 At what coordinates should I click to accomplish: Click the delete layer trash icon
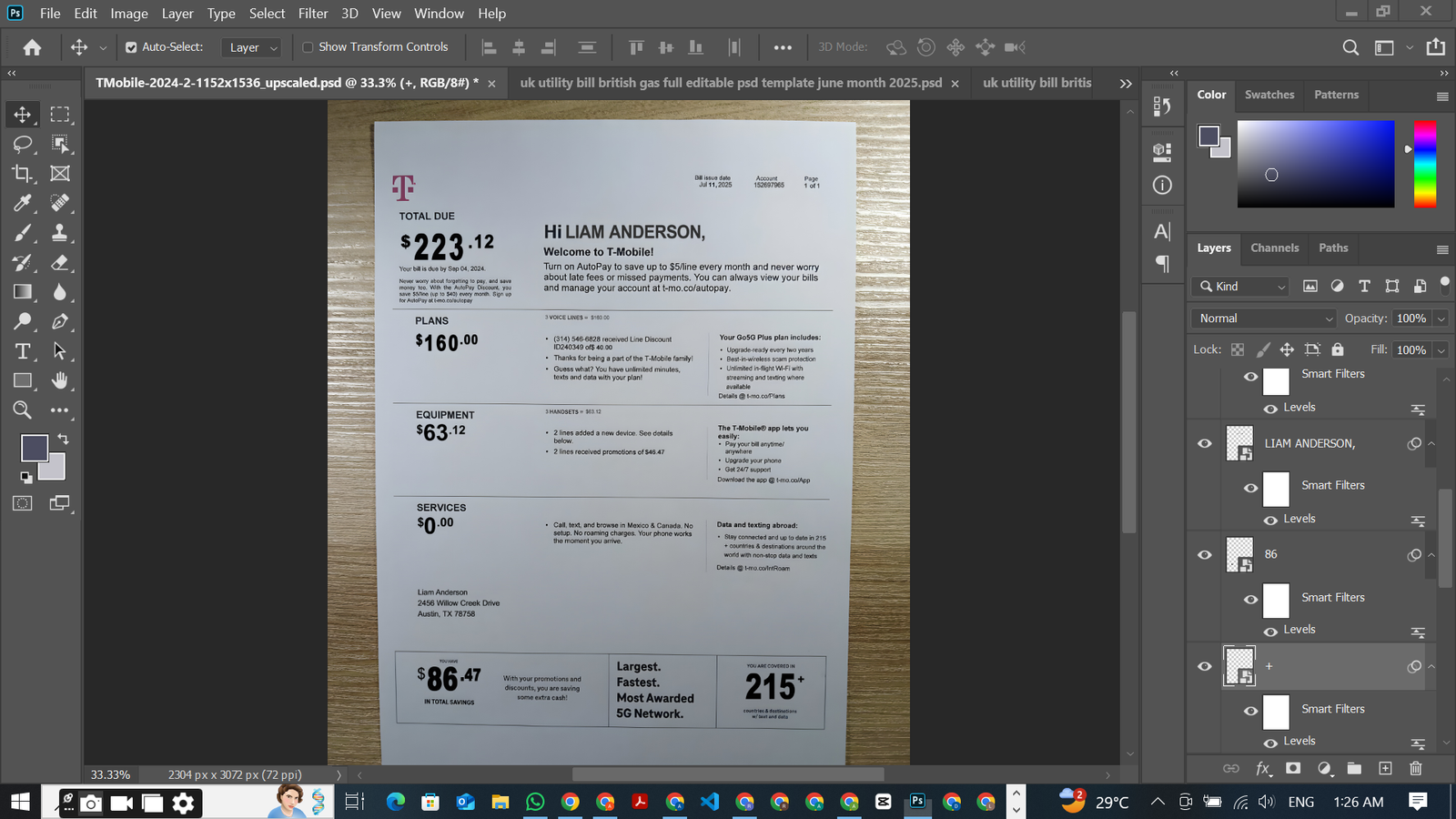tap(1416, 769)
